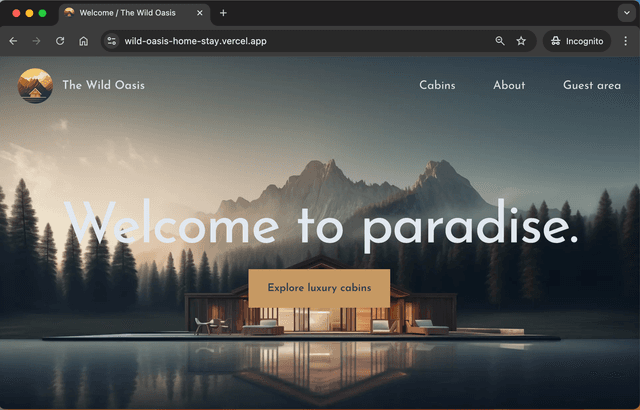Reload the page with refresh icon
Screen dimensions: 640x410
tap(60, 41)
